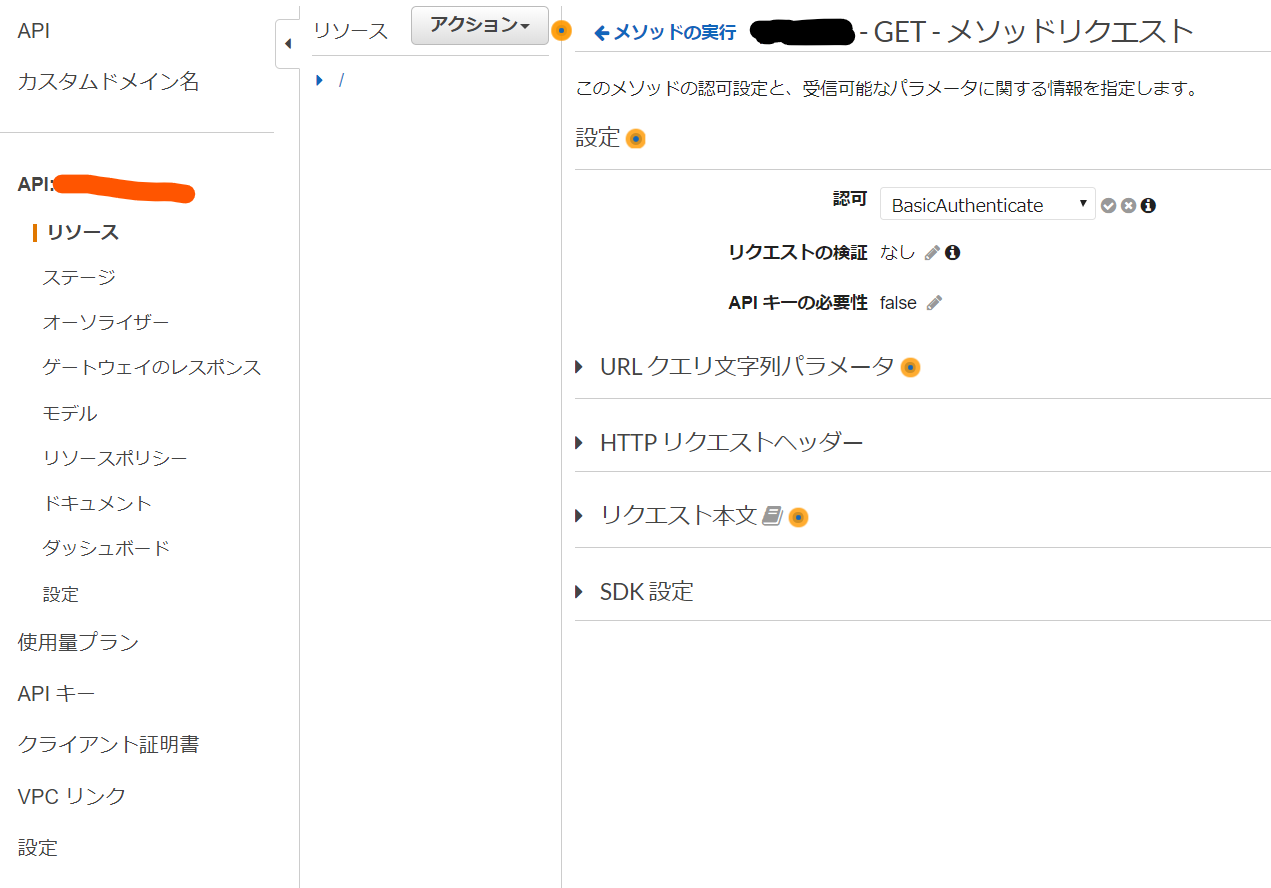Click the book icon beside リクエスト本文
Viewport: 1271px width, 888px height.
771,516
